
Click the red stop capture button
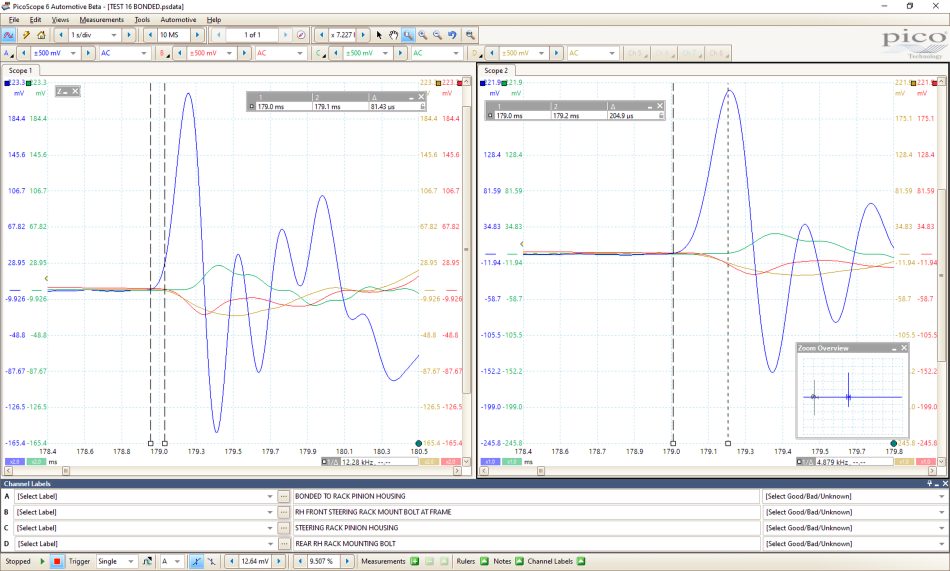pos(57,561)
